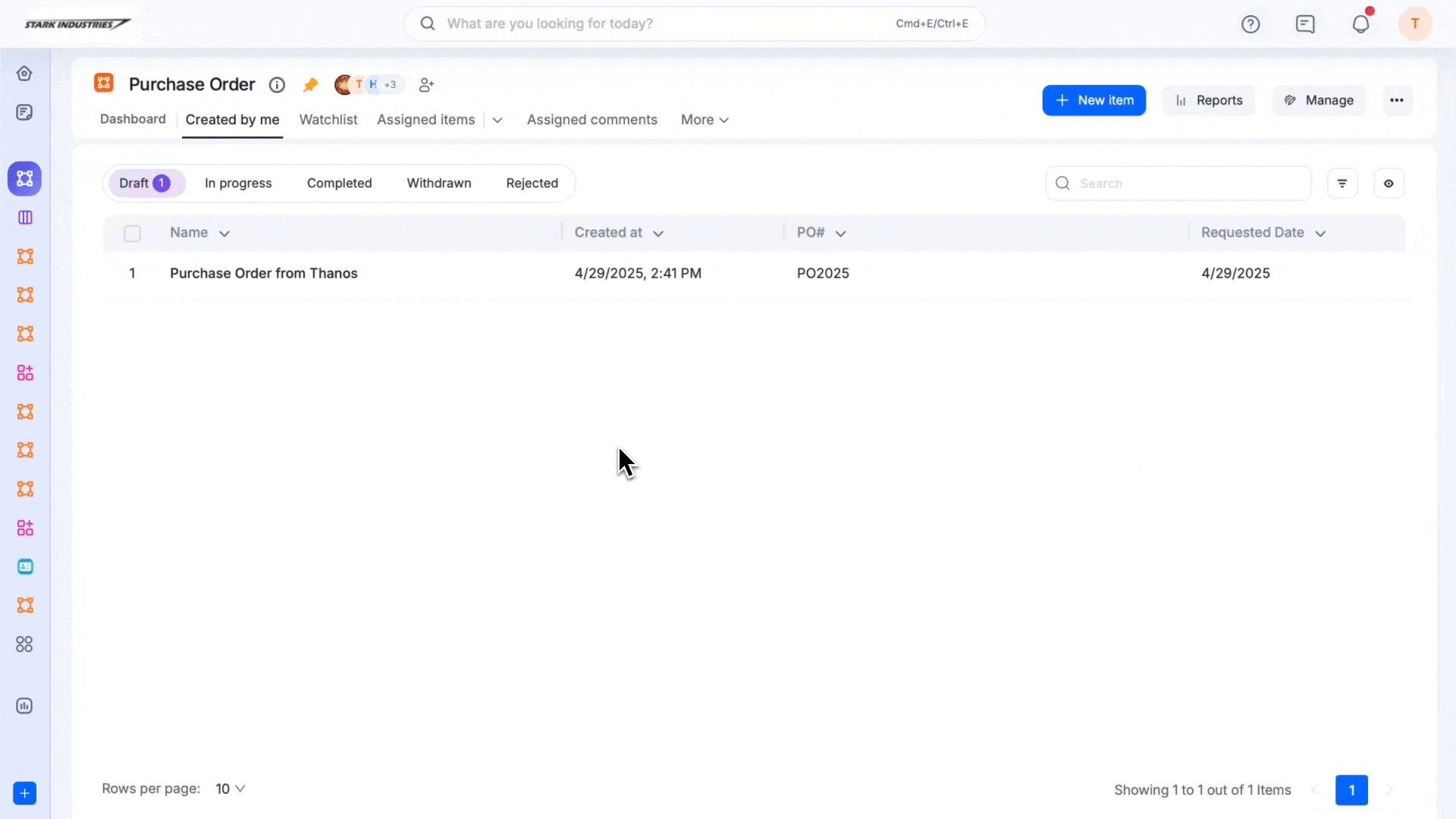Show Purchase Order info icon details
The width and height of the screenshot is (1456, 819).
277,85
